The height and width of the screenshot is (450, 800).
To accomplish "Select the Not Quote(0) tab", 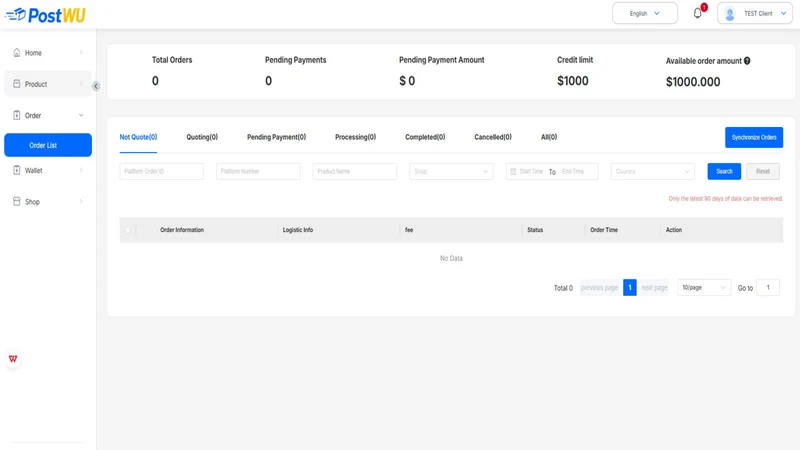I will tap(138, 137).
